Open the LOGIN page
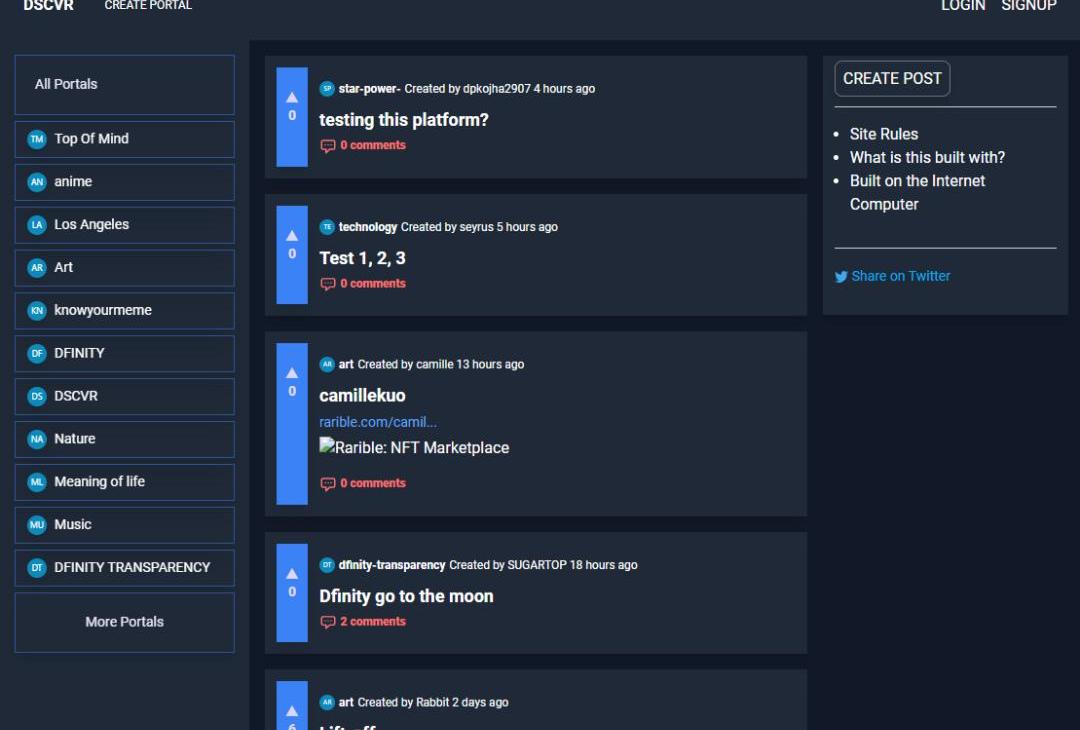The height and width of the screenshot is (730, 1080). point(962,6)
